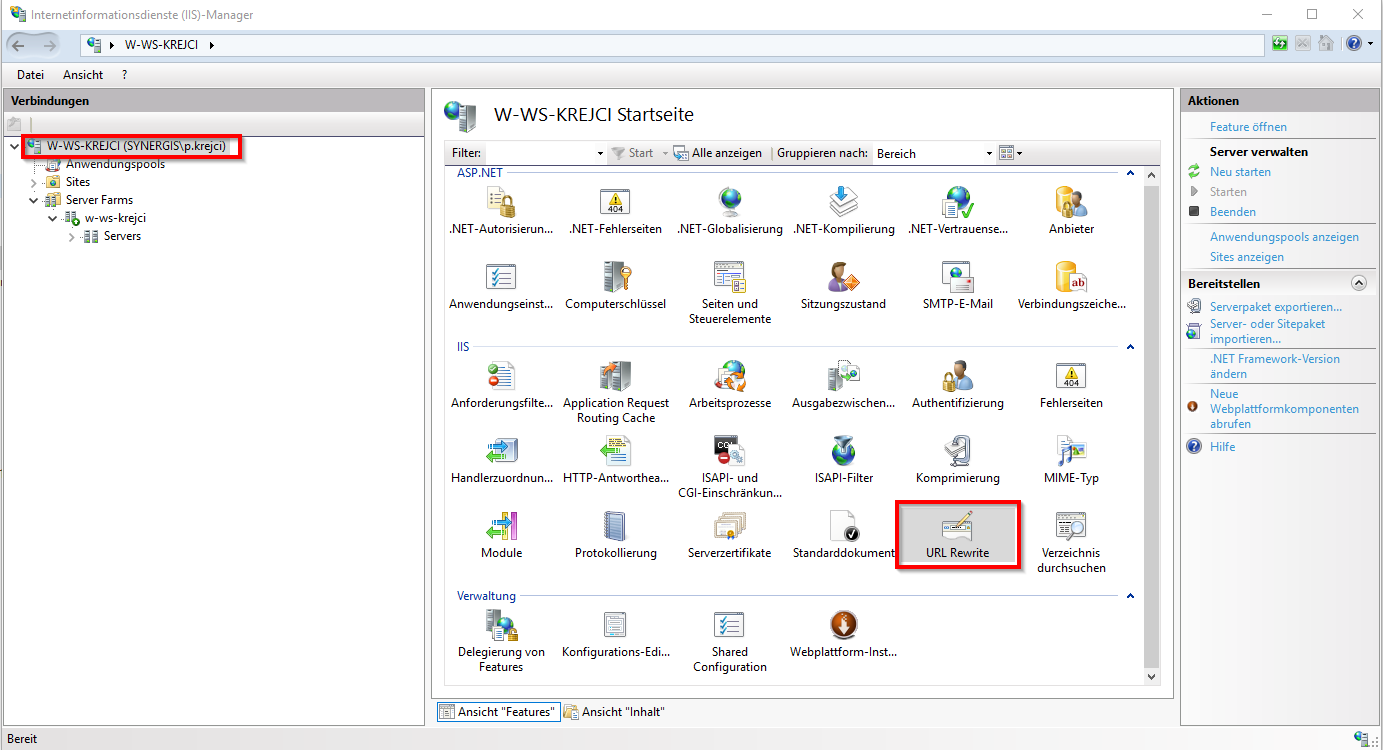The image size is (1383, 750).
Task: Collapse the Bereitstellen section
Action: click(1358, 283)
